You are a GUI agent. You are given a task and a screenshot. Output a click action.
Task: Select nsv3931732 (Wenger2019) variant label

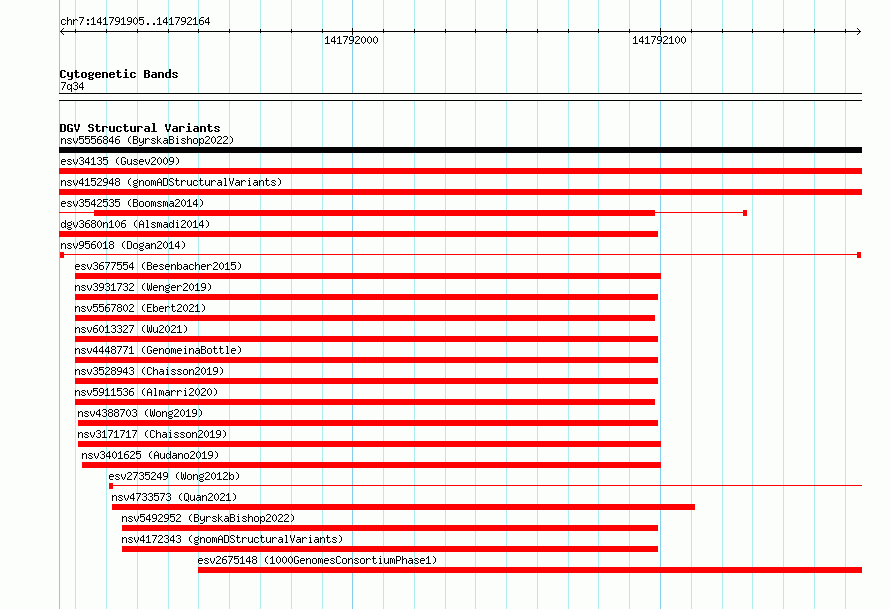click(x=143, y=287)
